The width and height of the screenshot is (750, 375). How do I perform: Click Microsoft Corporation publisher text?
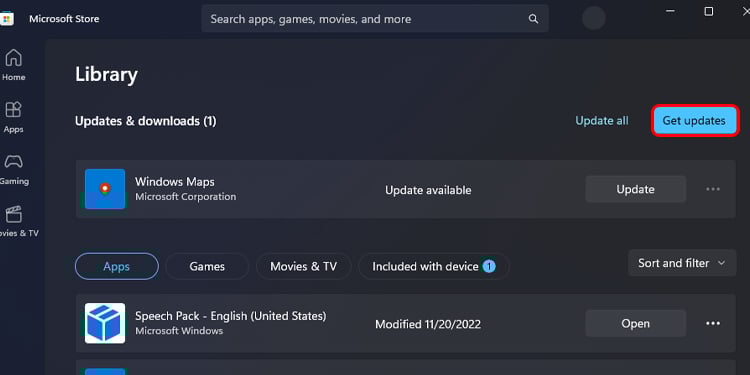(186, 197)
